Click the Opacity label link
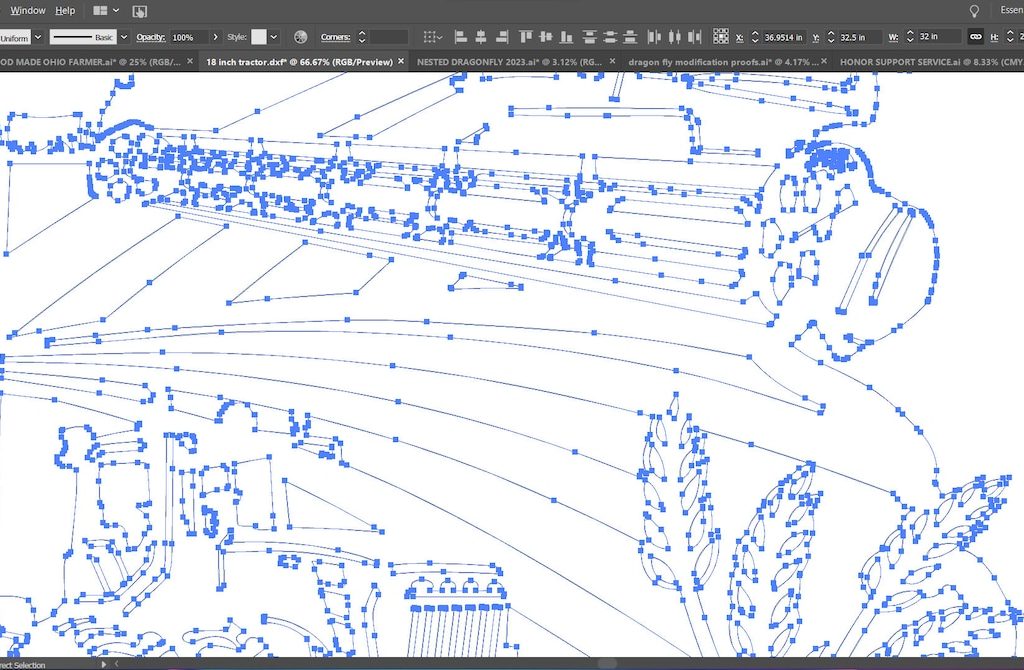The width and height of the screenshot is (1024, 670). point(150,37)
